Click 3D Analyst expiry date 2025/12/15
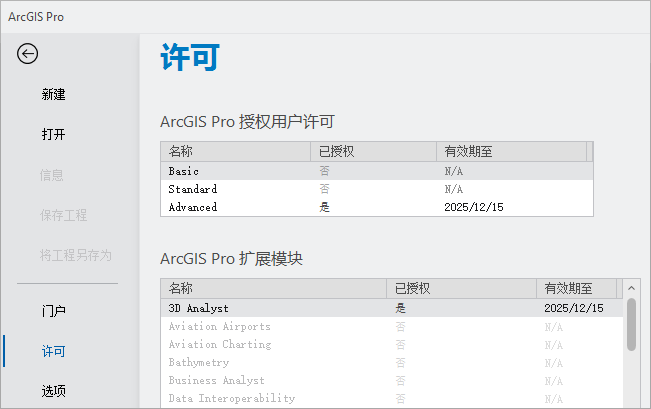 pyautogui.click(x=574, y=308)
